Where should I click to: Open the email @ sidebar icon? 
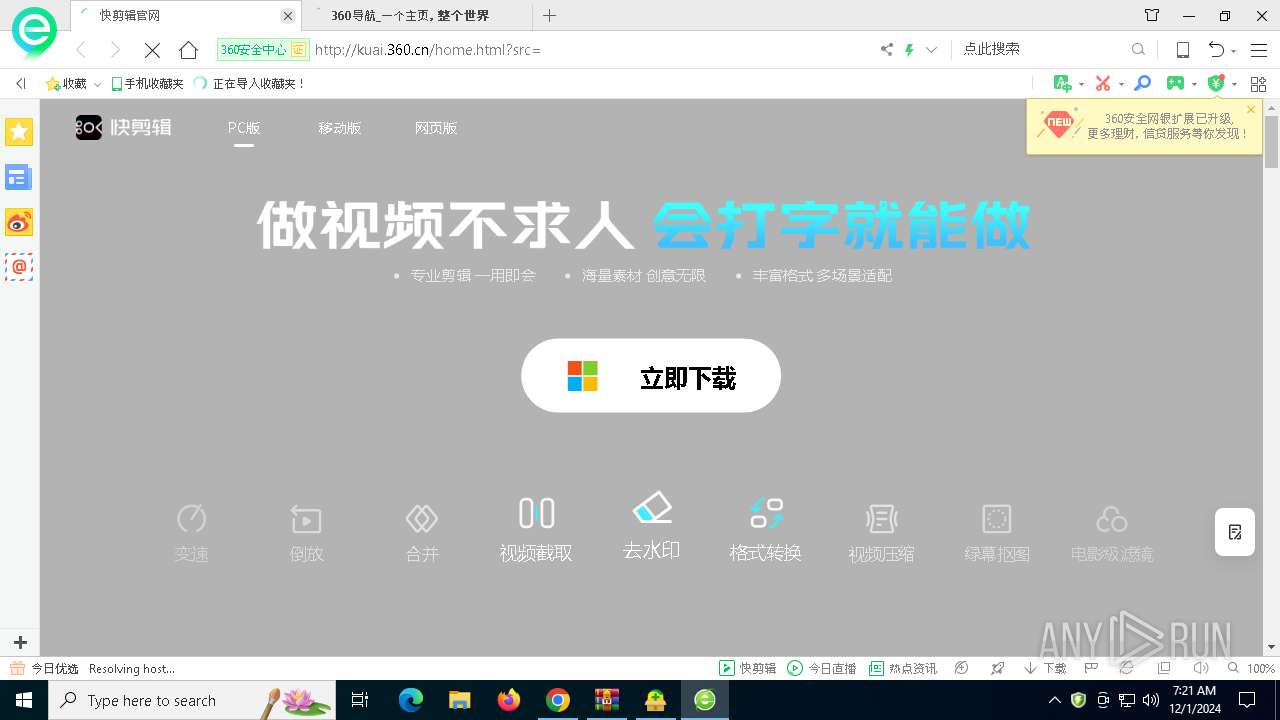click(x=19, y=267)
